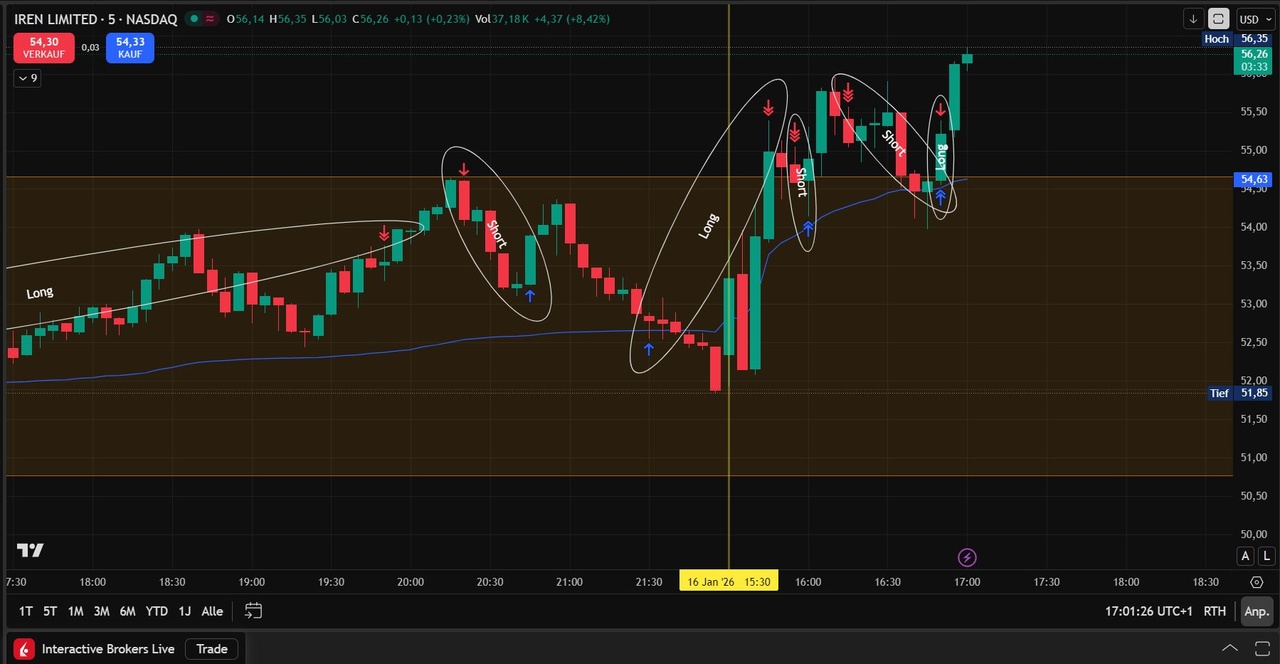Open the USD currency dropdown

[x=1250, y=19]
